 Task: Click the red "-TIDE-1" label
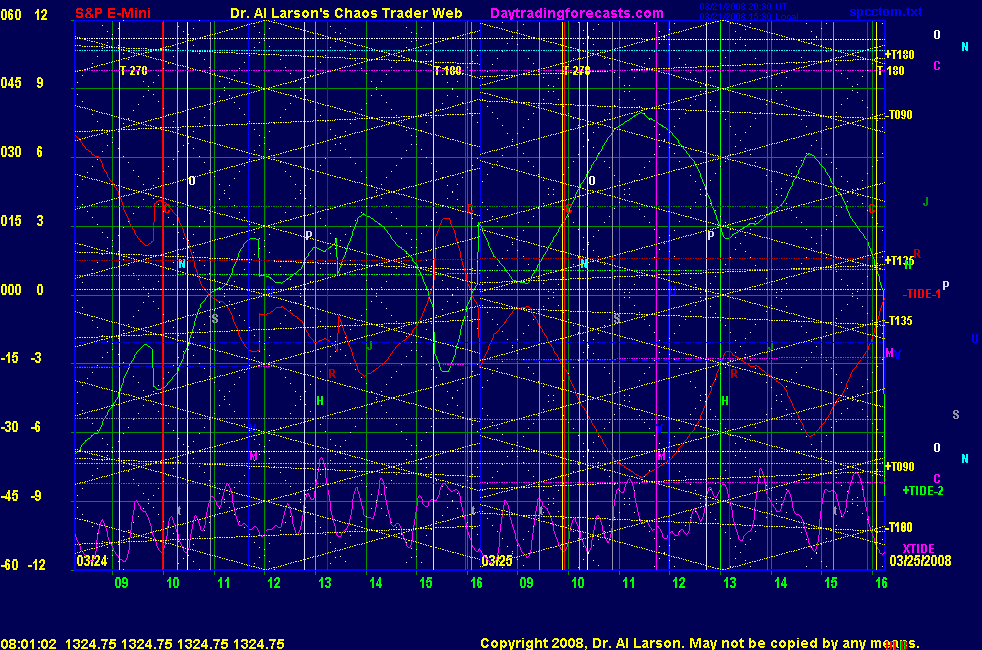click(x=921, y=294)
